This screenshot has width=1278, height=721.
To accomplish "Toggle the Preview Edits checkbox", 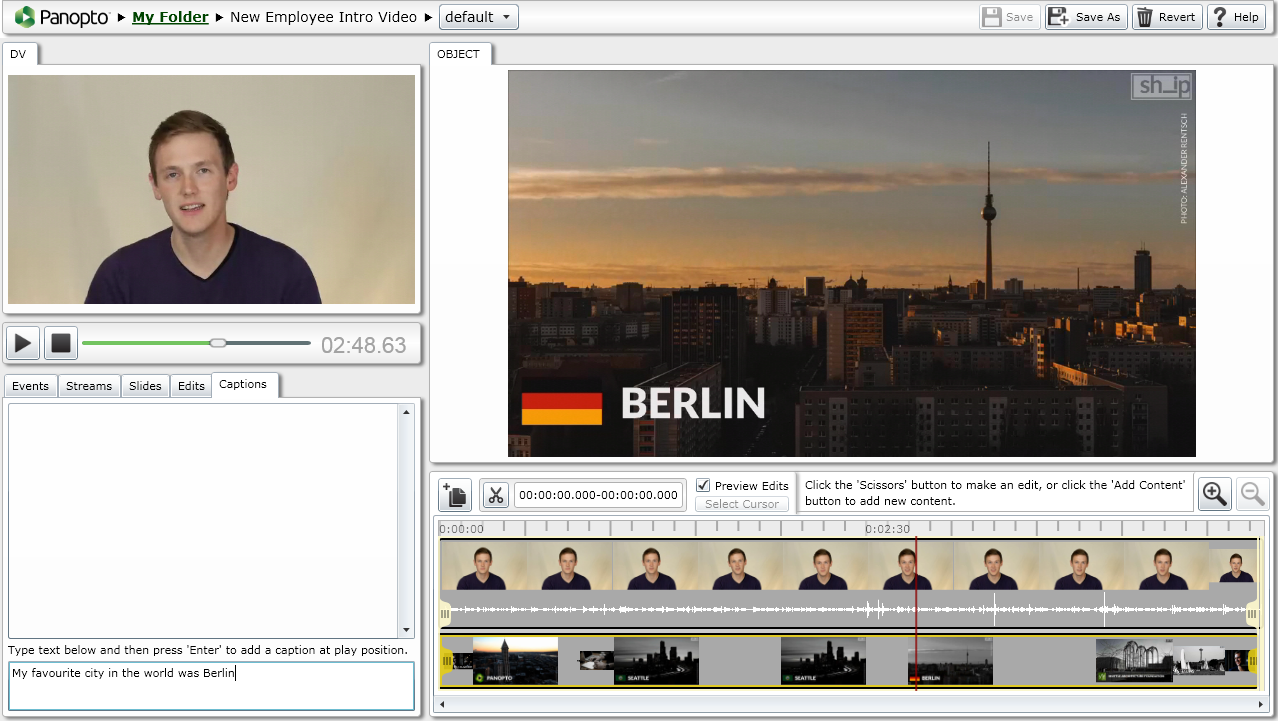I will click(703, 485).
